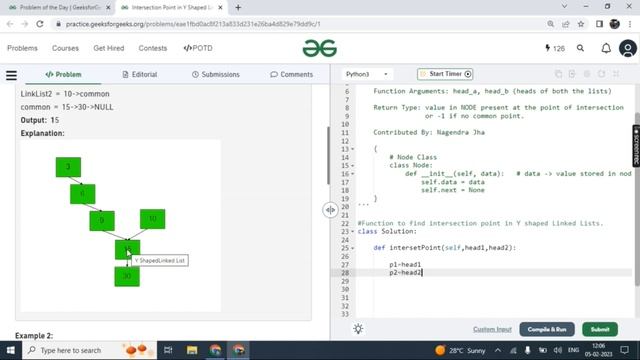Bookmark this page with the star icon

click(581, 24)
